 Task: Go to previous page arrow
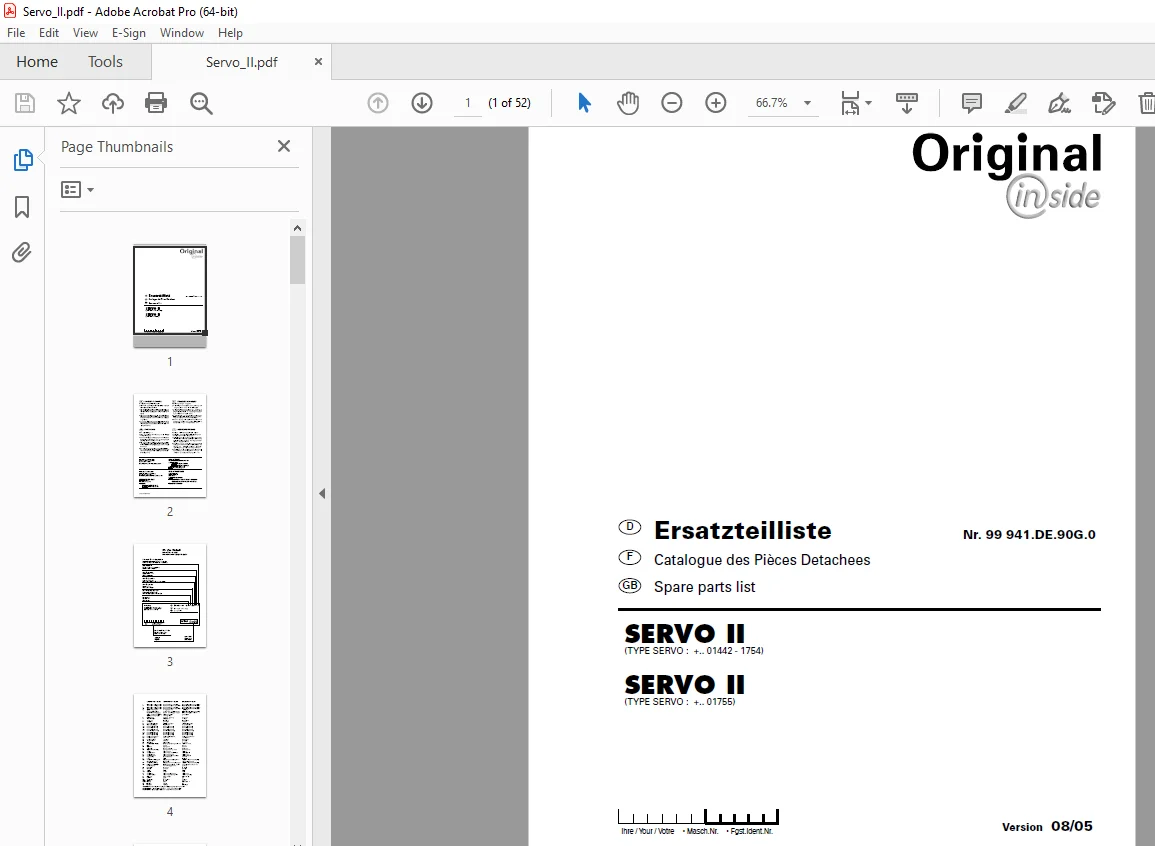click(378, 103)
